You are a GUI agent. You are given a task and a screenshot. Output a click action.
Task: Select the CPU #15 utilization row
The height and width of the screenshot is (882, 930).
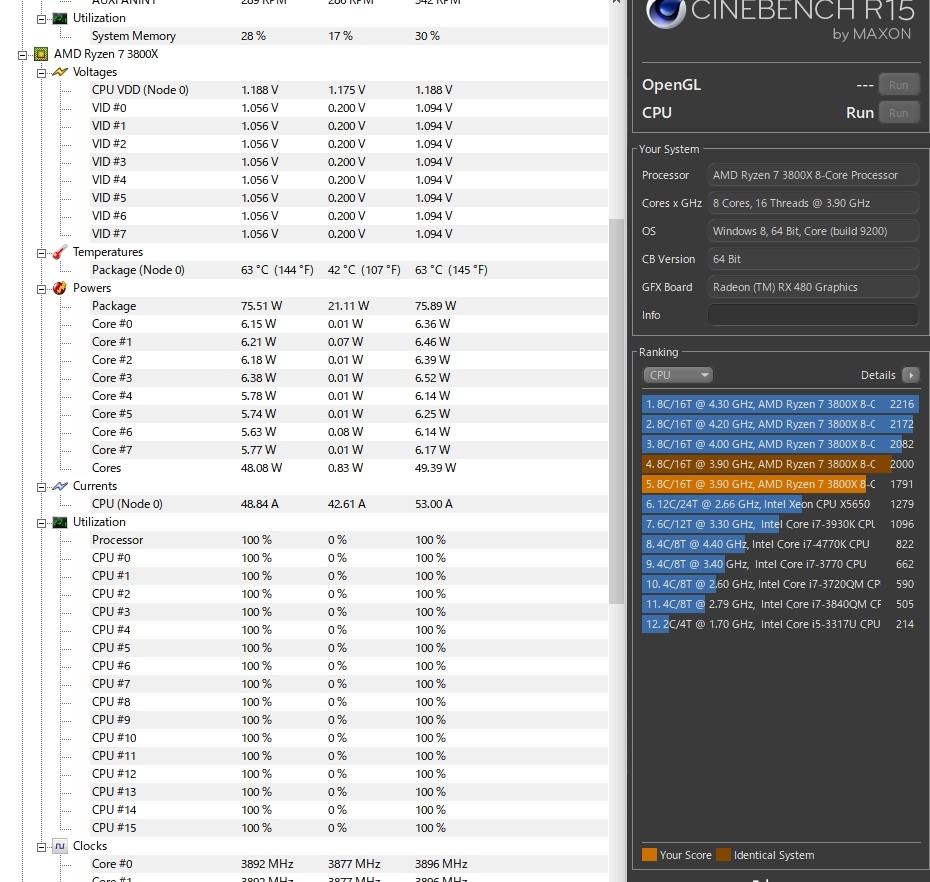pos(347,827)
